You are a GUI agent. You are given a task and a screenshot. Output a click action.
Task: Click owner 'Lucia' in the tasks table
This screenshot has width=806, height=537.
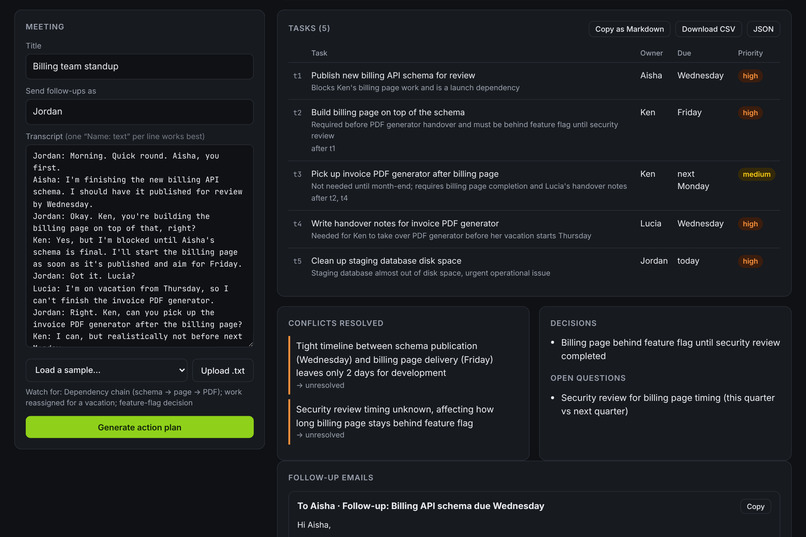pos(650,224)
